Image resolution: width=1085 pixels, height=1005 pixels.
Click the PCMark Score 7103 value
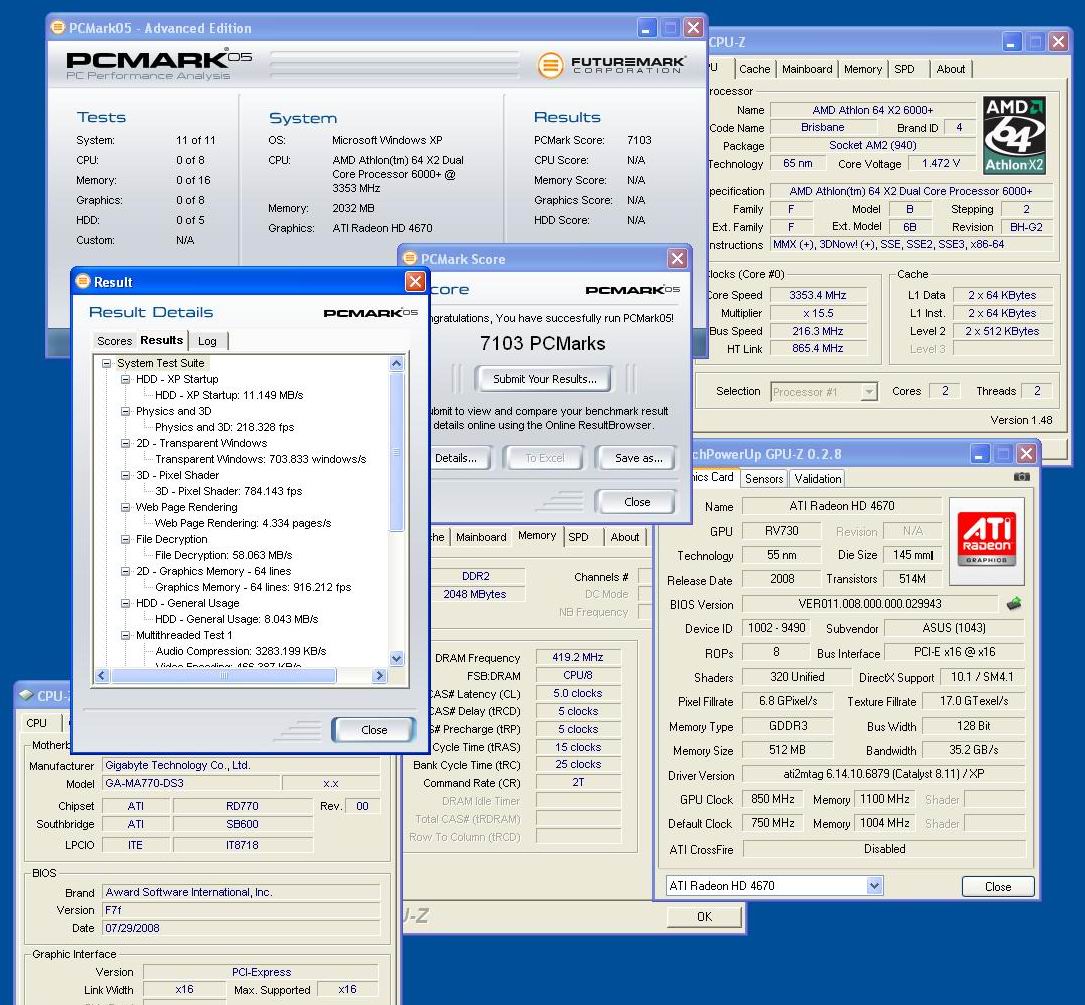coord(639,140)
